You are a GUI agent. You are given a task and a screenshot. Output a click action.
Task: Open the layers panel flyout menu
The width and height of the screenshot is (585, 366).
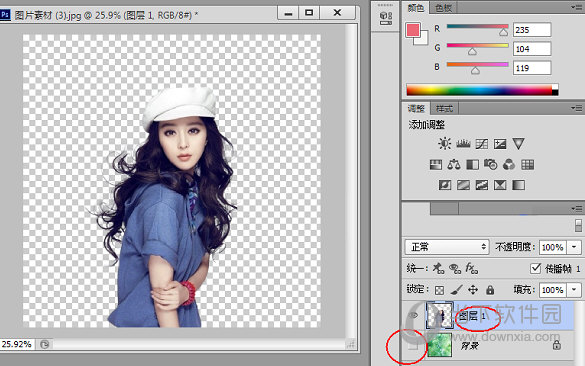pyautogui.click(x=576, y=209)
